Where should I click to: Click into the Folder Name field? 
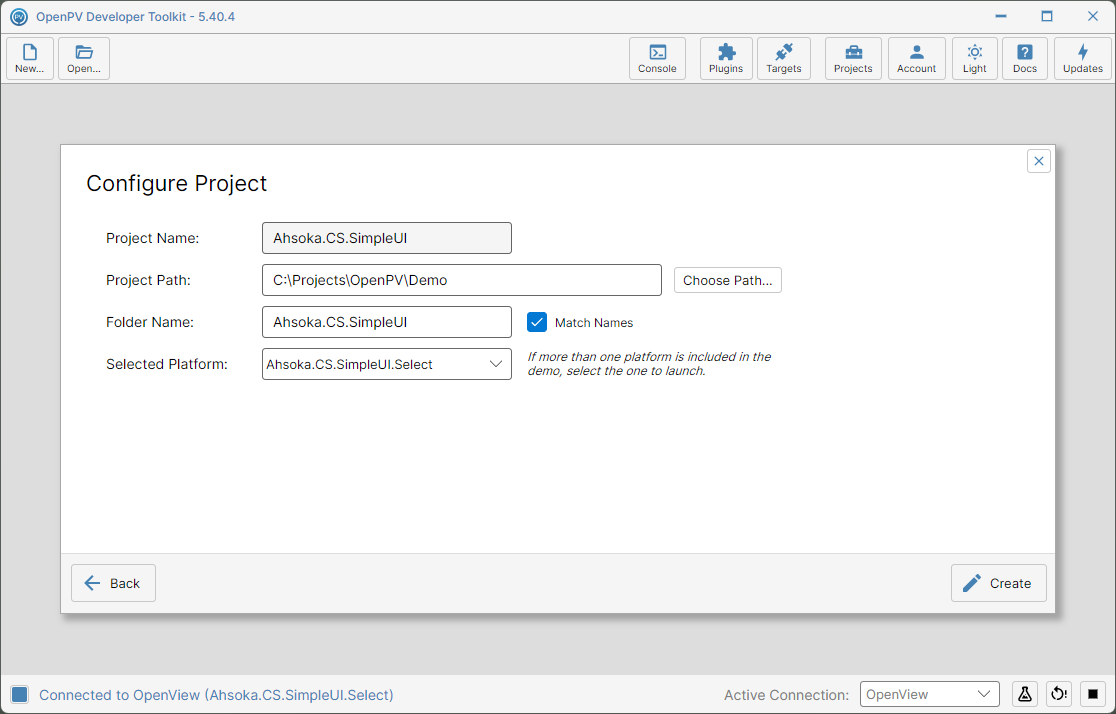(386, 322)
